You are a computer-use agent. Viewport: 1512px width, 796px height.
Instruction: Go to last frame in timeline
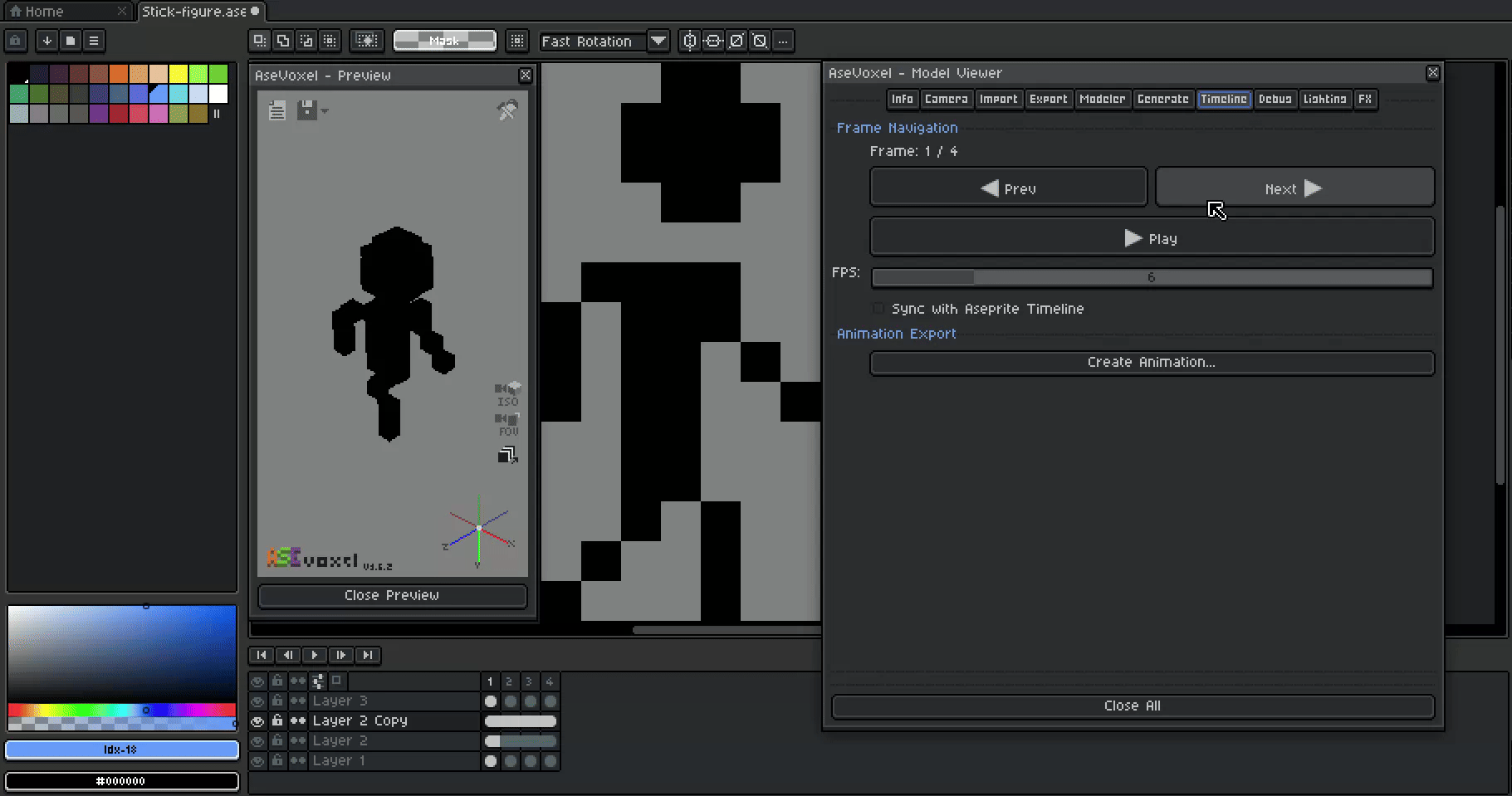point(368,655)
